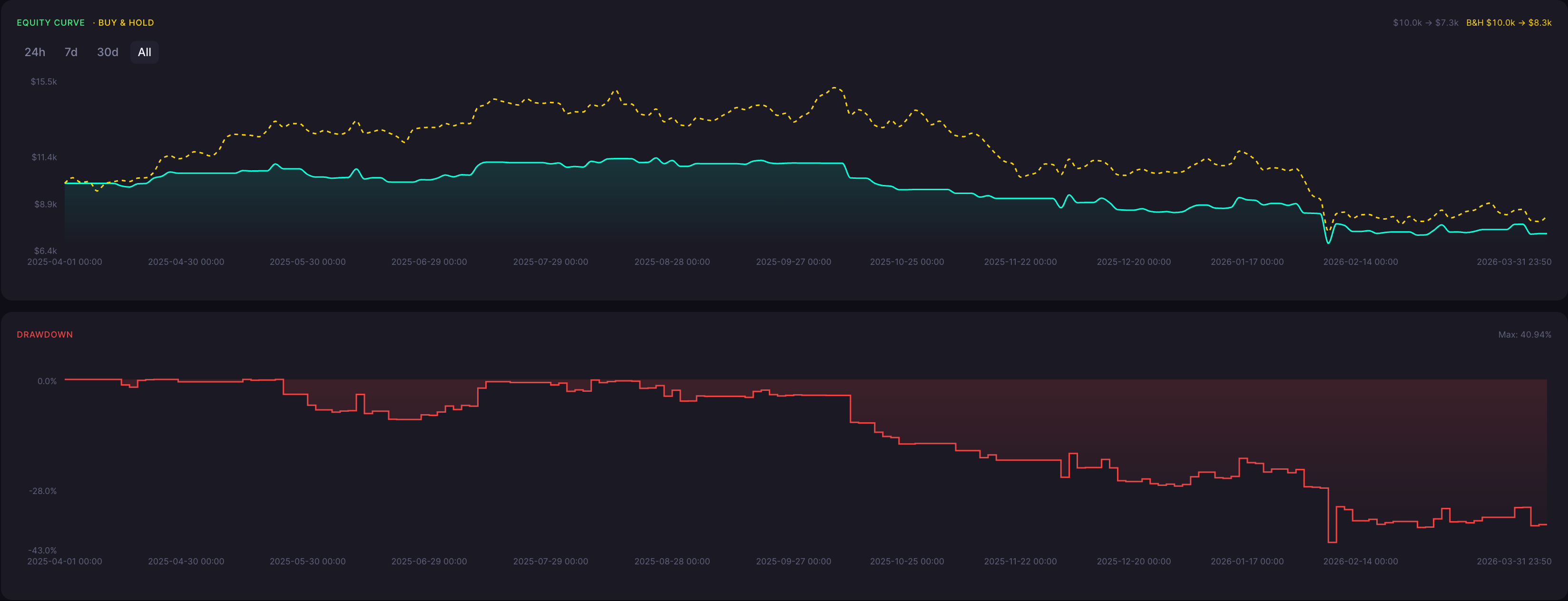Click equity chart date 2025-06-29 00:00
The height and width of the screenshot is (601, 1568).
[429, 262]
